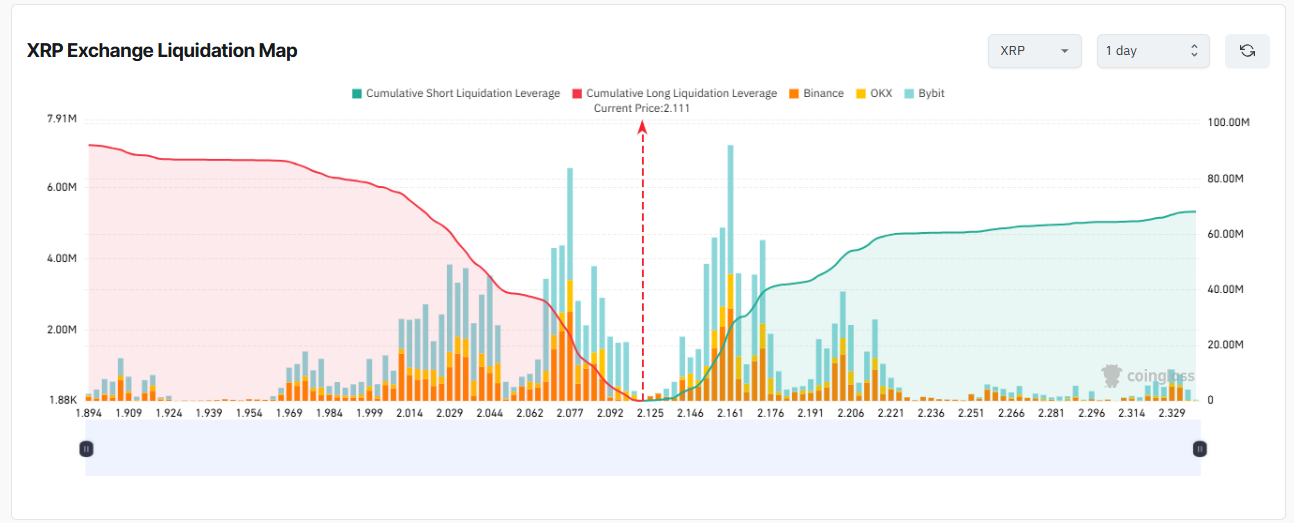The image size is (1294, 523).
Task: Click the 1.909 price axis label
Action: tap(128, 413)
